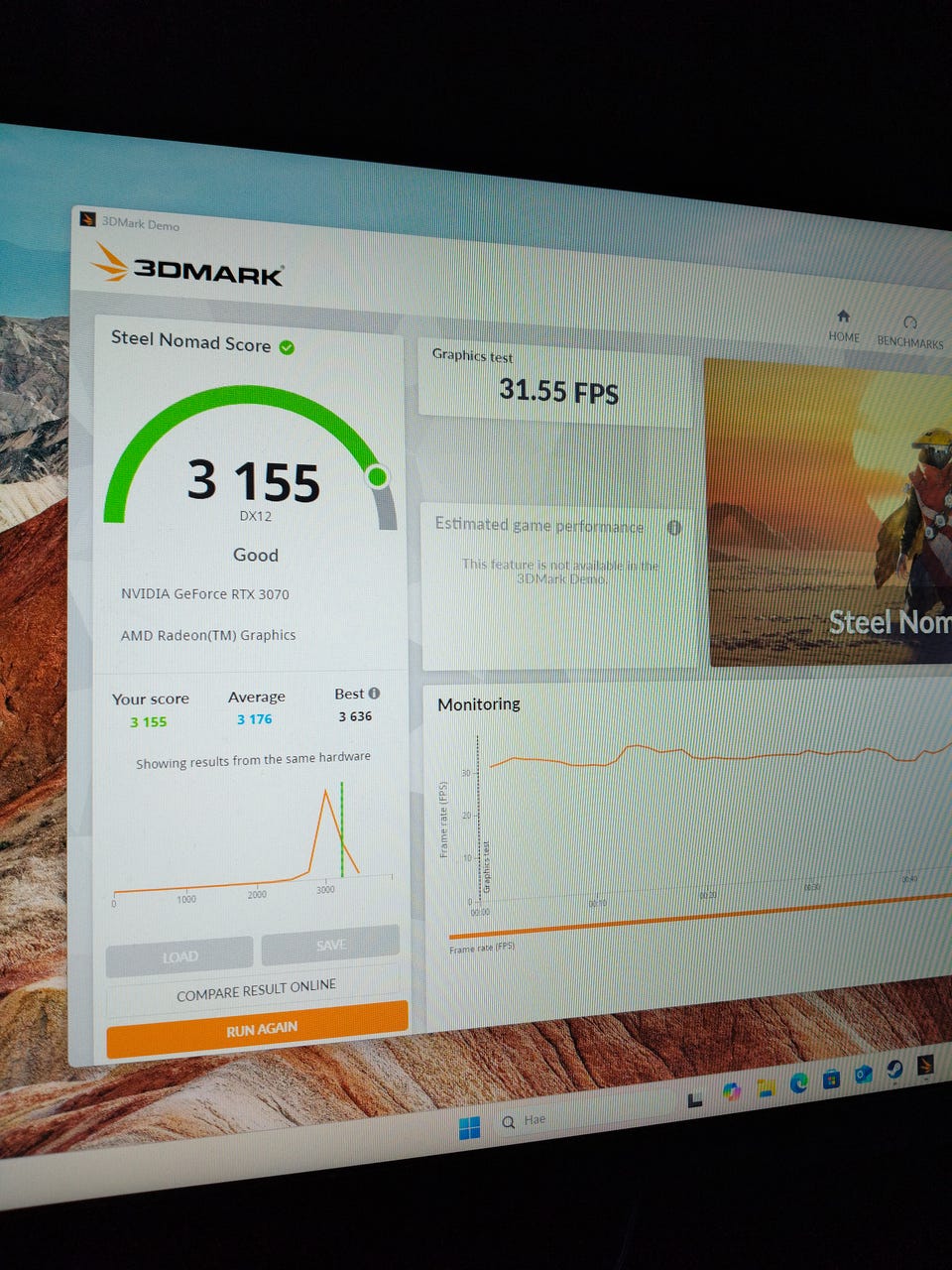
Task: Click the Monitoring section heading
Action: [479, 703]
